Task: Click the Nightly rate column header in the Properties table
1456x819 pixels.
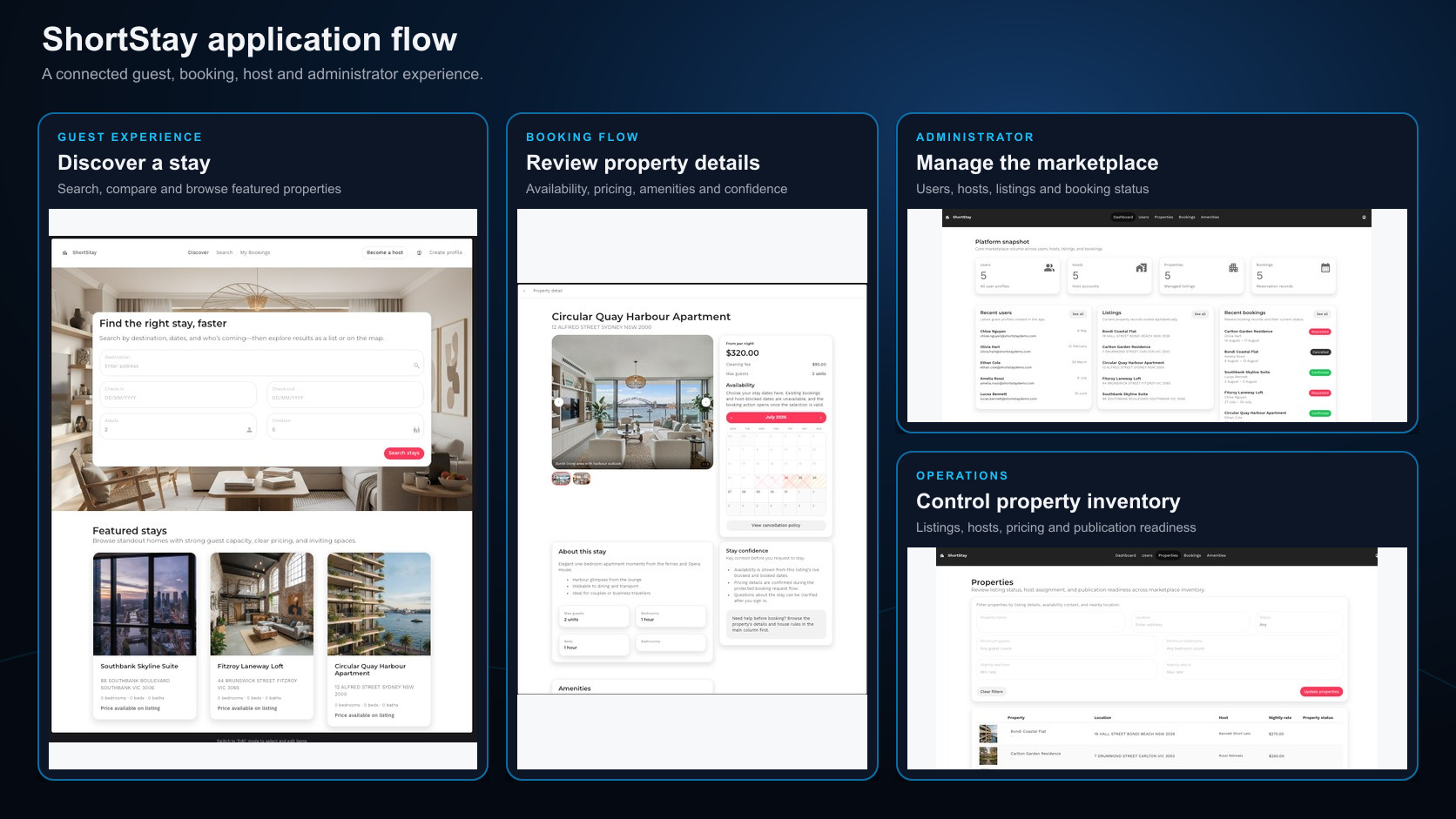Action: point(1280,718)
